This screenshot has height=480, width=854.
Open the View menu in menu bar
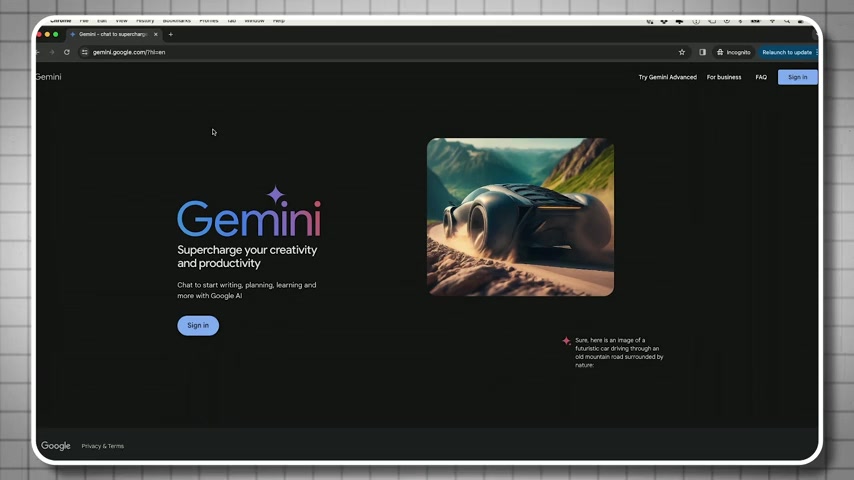coord(121,21)
